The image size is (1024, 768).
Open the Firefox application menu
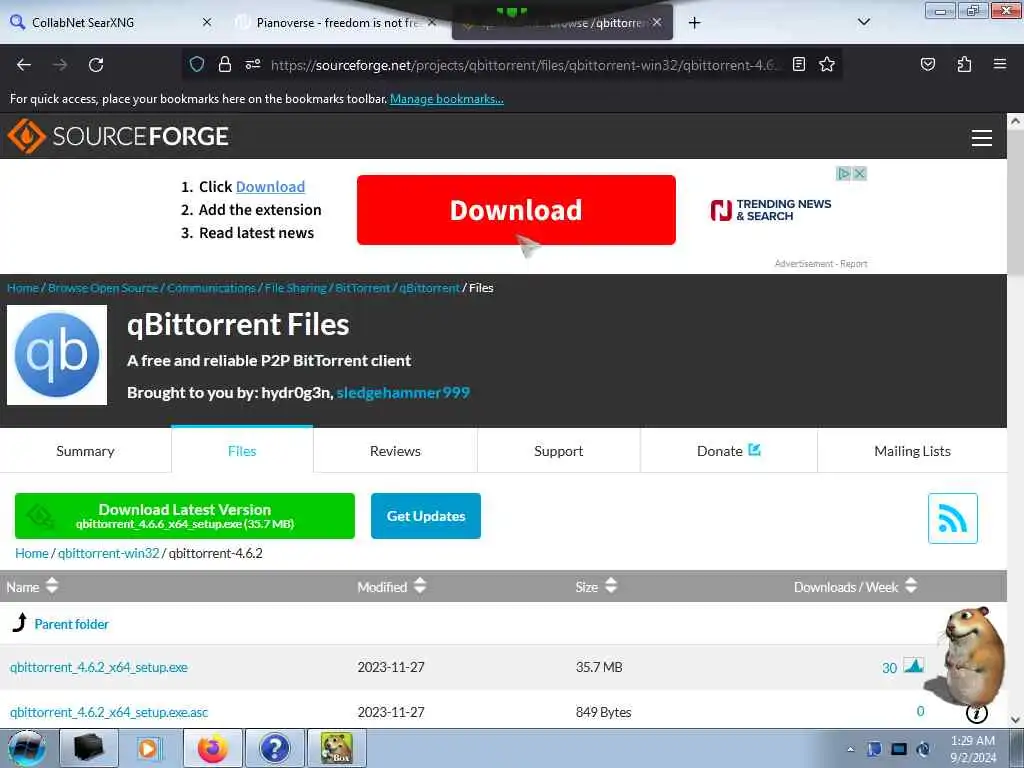tap(1000, 64)
